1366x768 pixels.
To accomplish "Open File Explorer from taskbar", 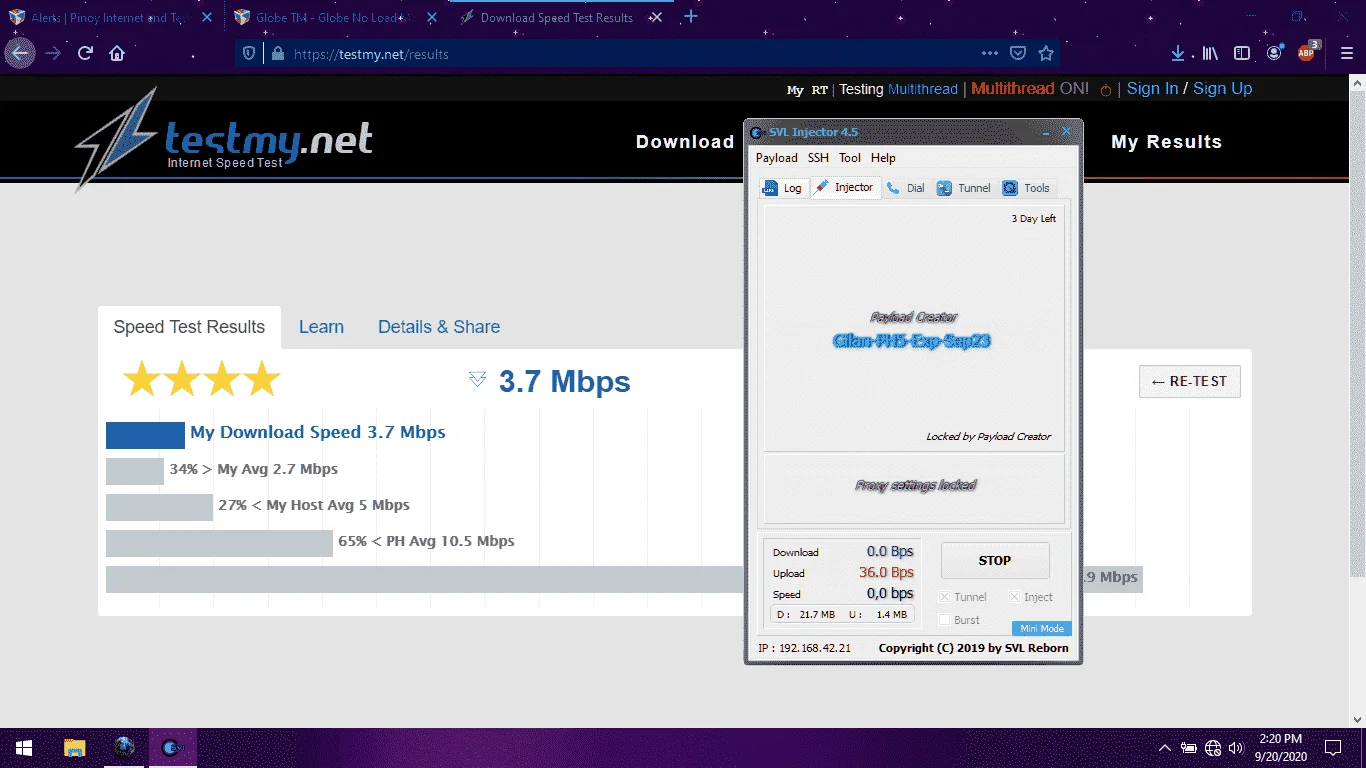I will (75, 748).
